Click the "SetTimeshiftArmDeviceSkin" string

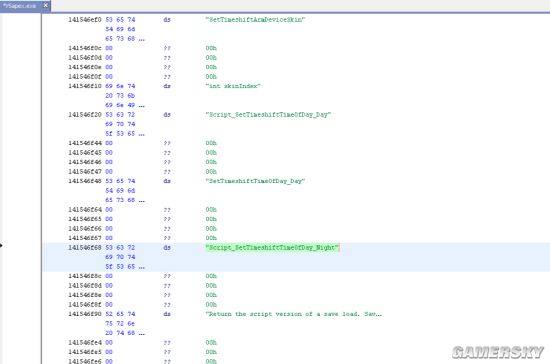pos(255,20)
